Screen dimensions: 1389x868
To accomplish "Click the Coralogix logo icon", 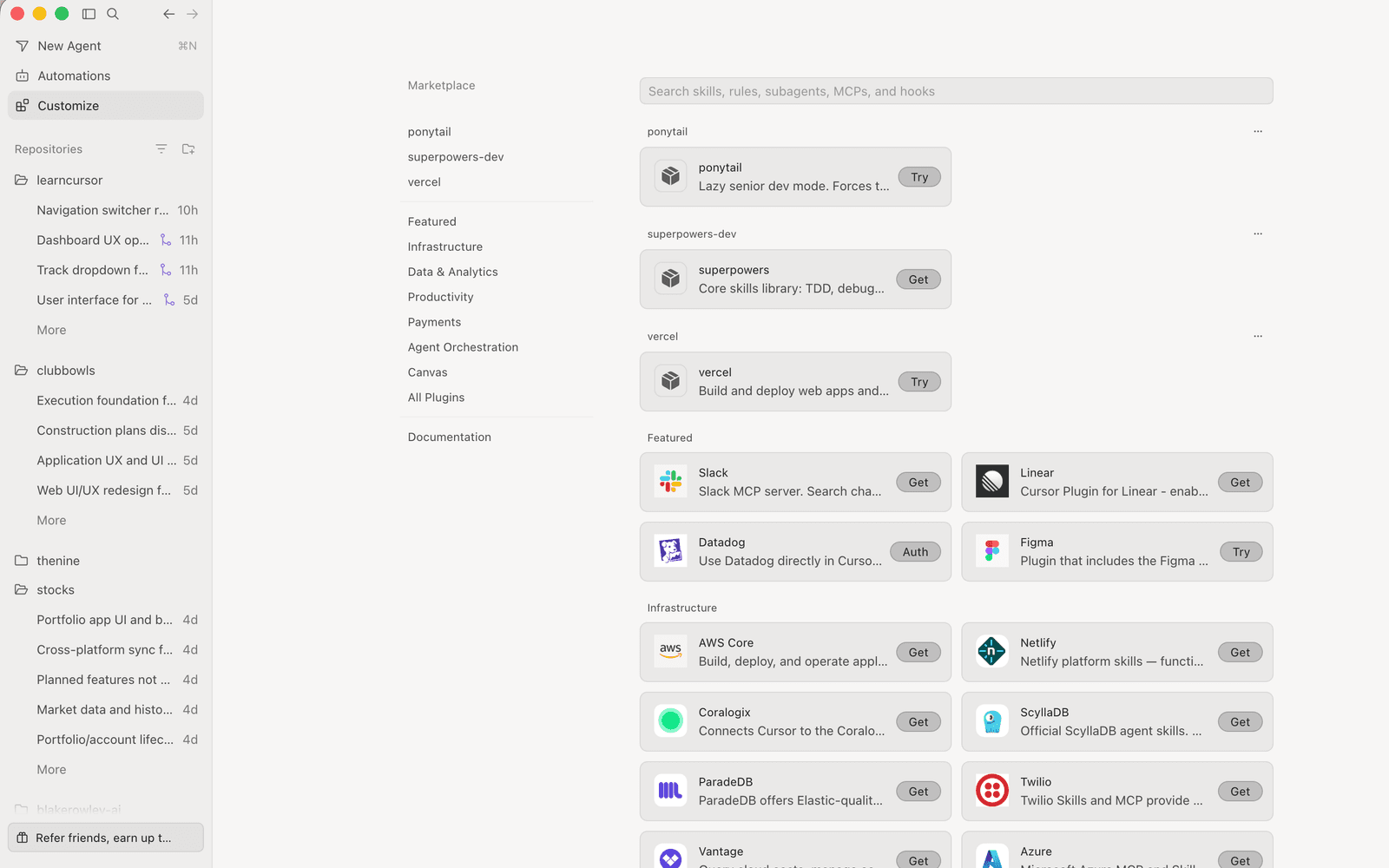I will tap(670, 721).
